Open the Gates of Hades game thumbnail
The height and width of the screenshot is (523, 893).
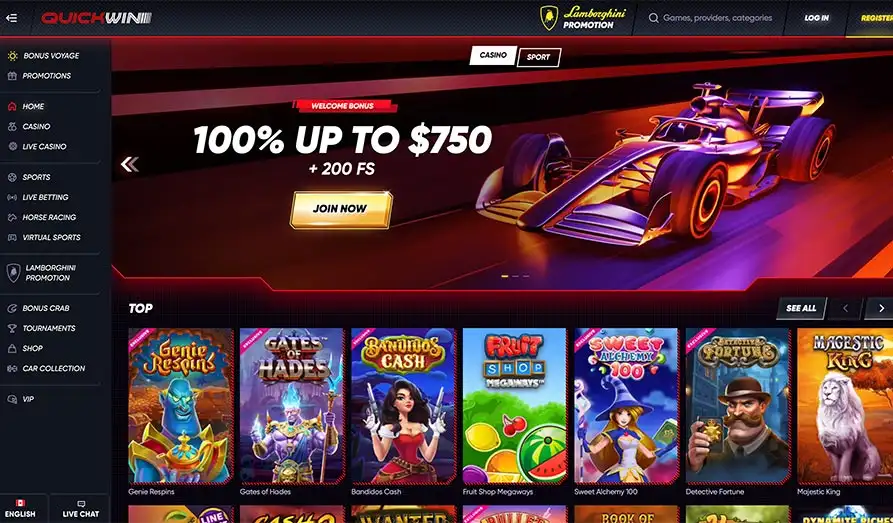[292, 406]
